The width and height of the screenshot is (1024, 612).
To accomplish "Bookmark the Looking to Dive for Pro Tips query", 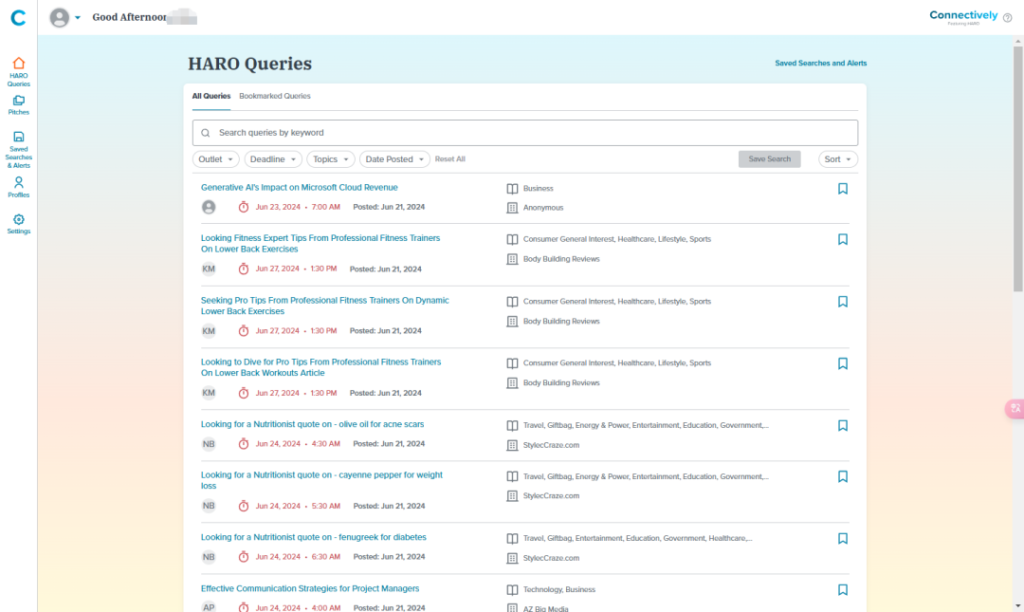I will pos(842,364).
